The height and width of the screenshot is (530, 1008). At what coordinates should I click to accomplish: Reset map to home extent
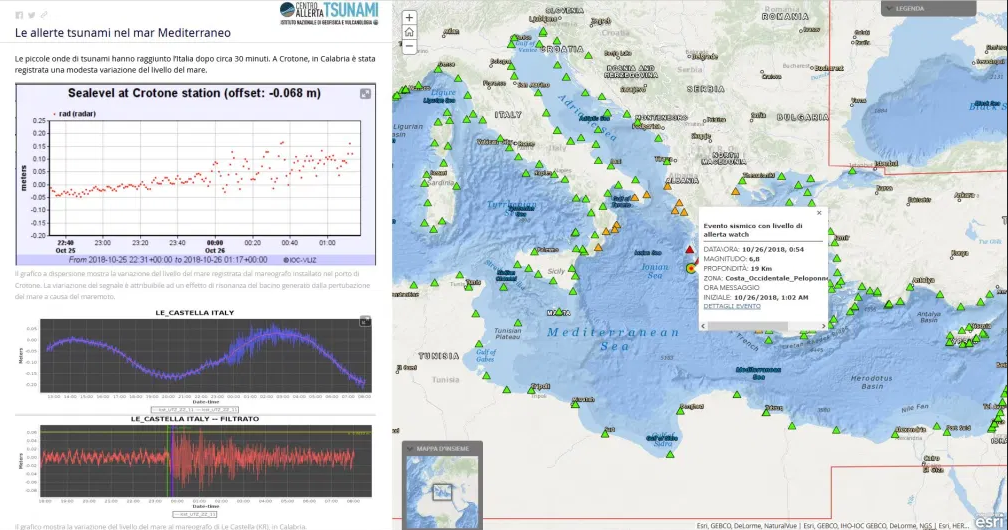(410, 32)
